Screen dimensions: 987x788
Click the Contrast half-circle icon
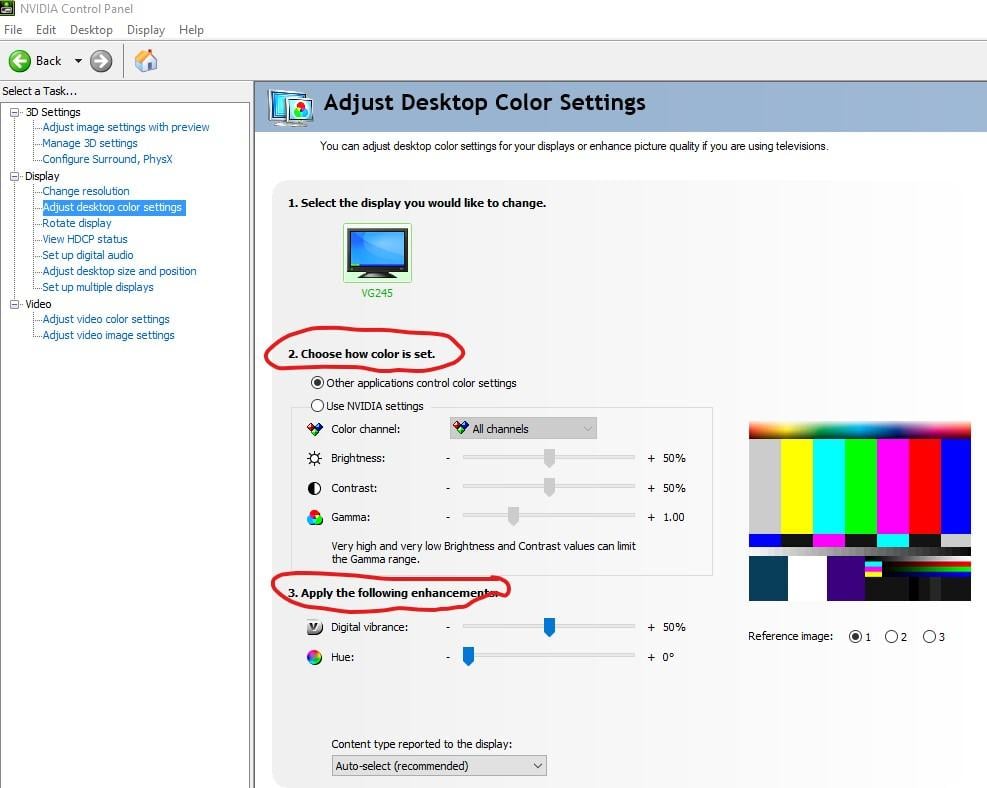(x=314, y=488)
